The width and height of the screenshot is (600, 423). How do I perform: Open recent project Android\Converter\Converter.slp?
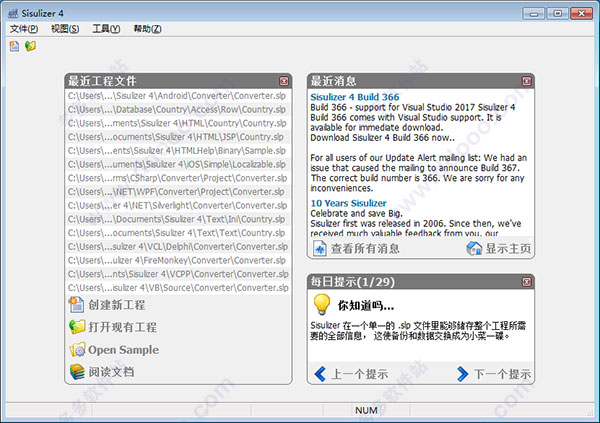(178, 96)
